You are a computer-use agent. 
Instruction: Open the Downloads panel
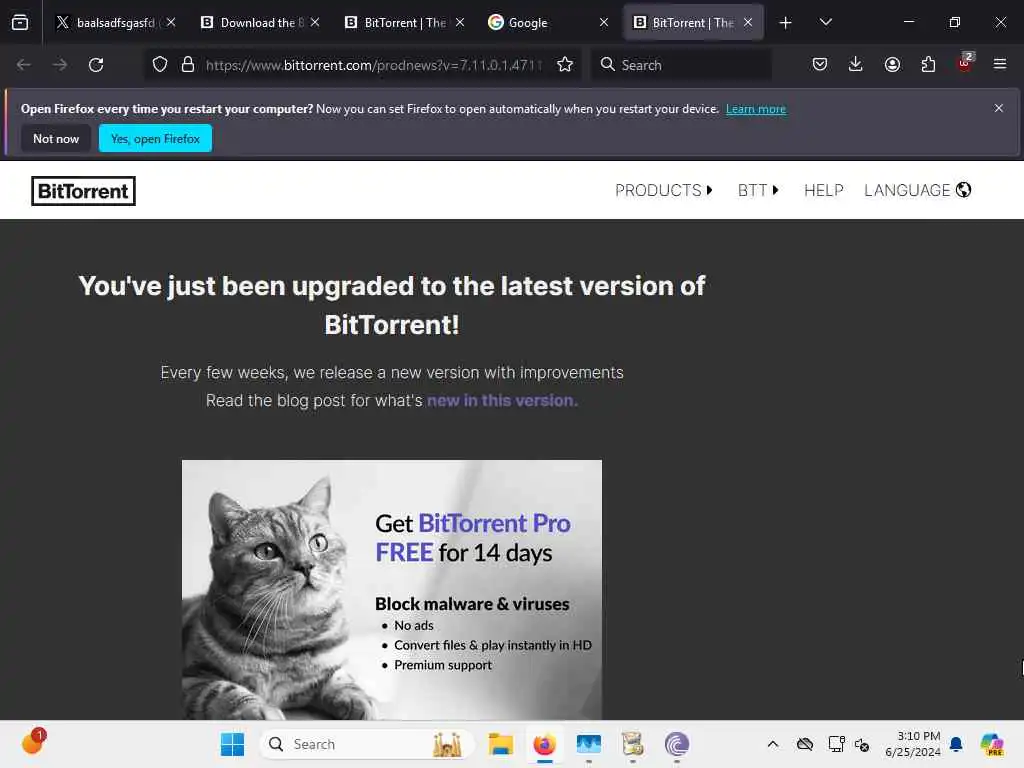tap(856, 64)
